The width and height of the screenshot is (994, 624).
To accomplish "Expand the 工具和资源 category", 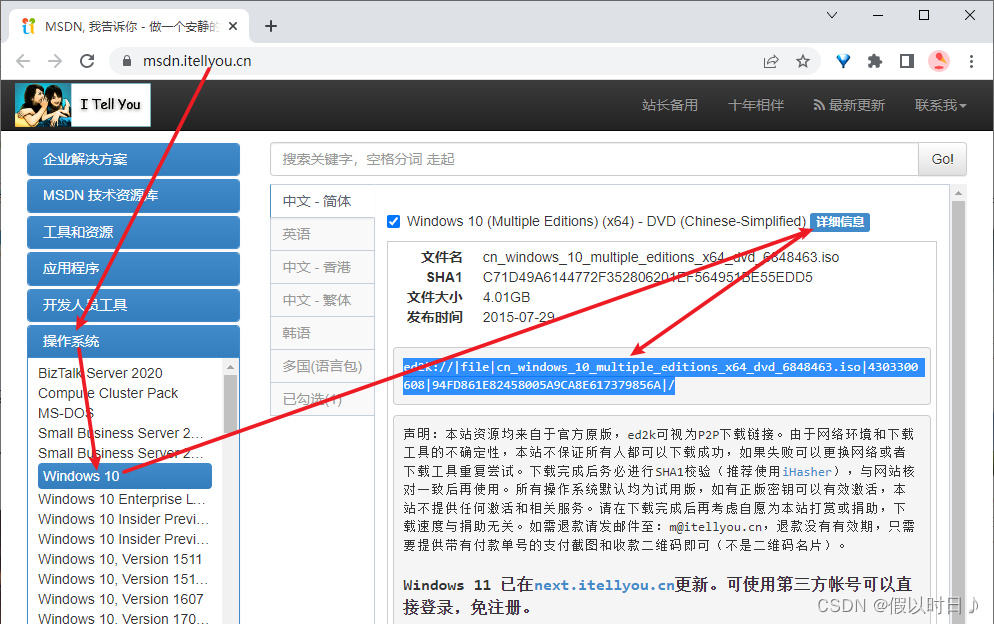I will click(x=133, y=232).
